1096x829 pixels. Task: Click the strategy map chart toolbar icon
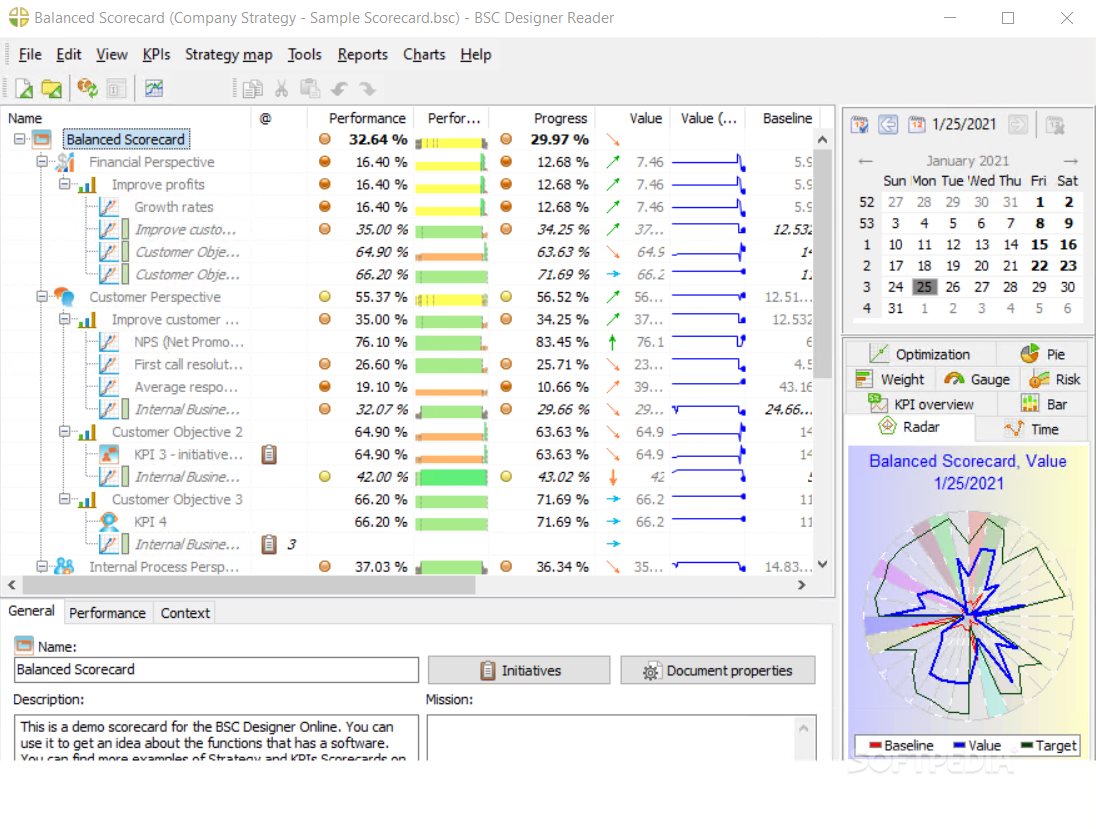154,89
